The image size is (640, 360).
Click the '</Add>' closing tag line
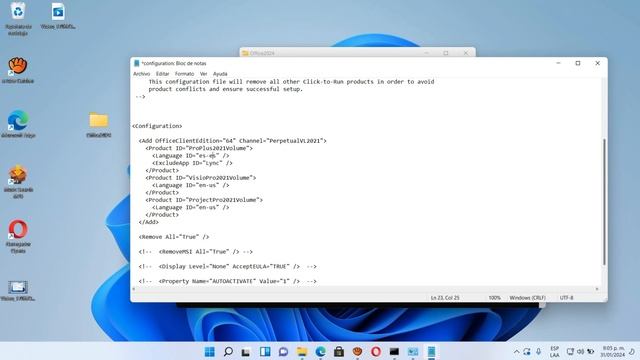149,222
